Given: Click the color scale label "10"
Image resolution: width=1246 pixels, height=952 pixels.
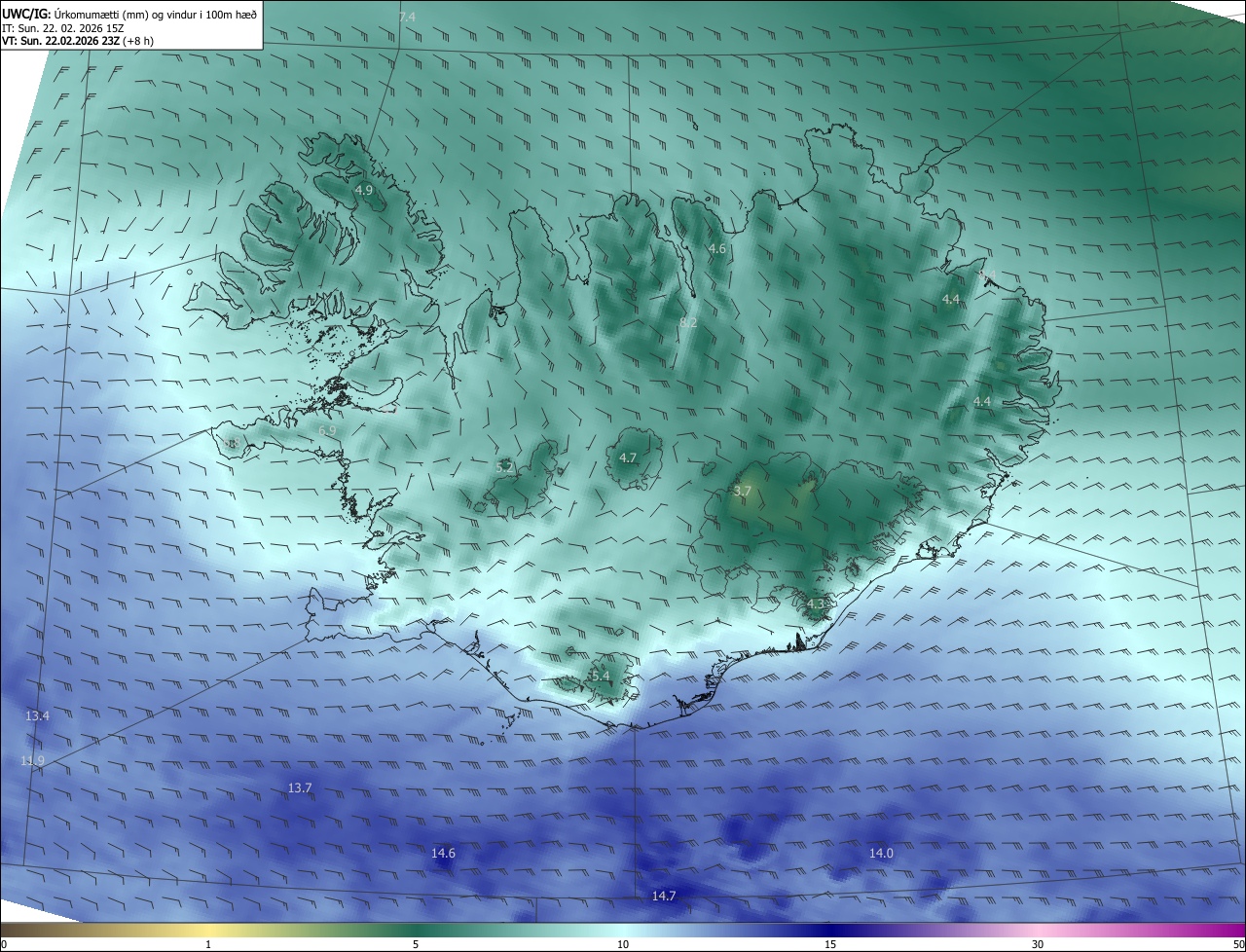Looking at the screenshot, I should click(623, 944).
